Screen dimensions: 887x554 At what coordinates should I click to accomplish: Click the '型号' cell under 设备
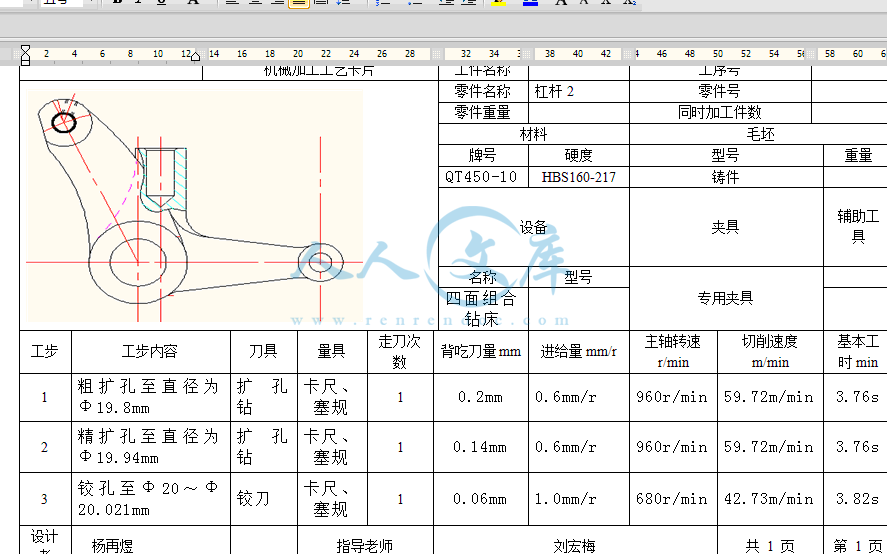tap(579, 277)
